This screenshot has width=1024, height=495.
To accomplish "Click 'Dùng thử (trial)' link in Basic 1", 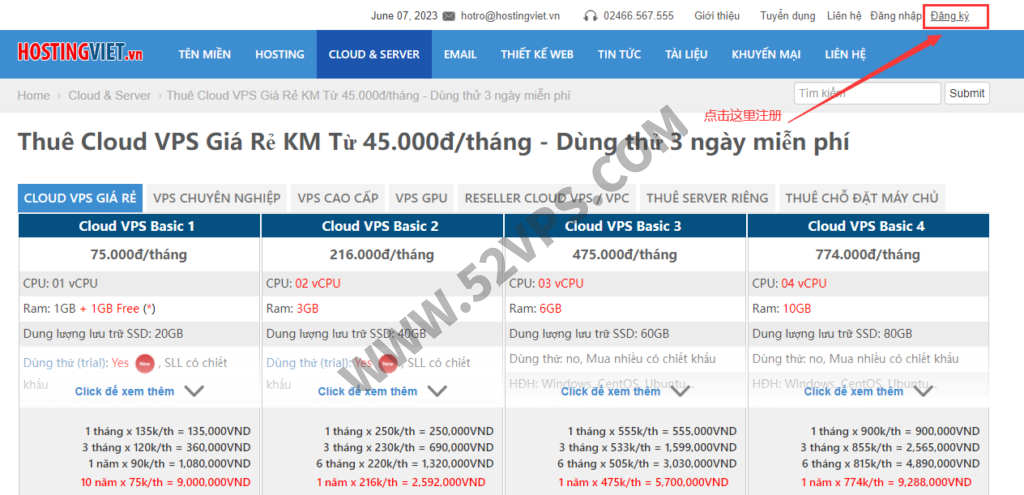I will [x=65, y=362].
